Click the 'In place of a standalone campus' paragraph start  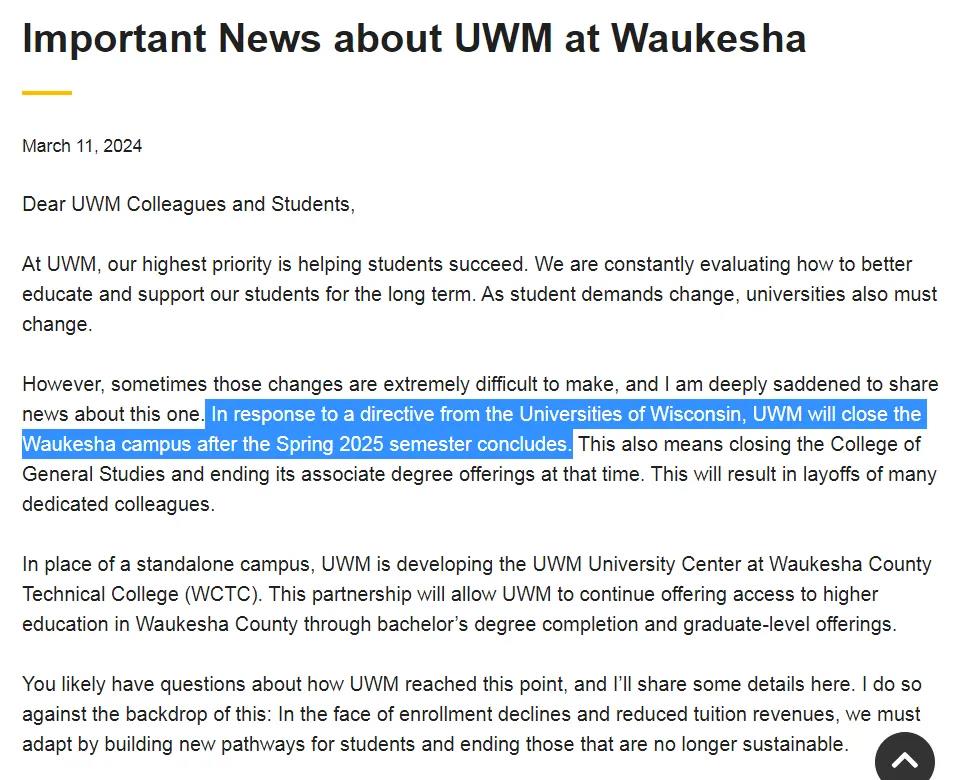(x=168, y=564)
